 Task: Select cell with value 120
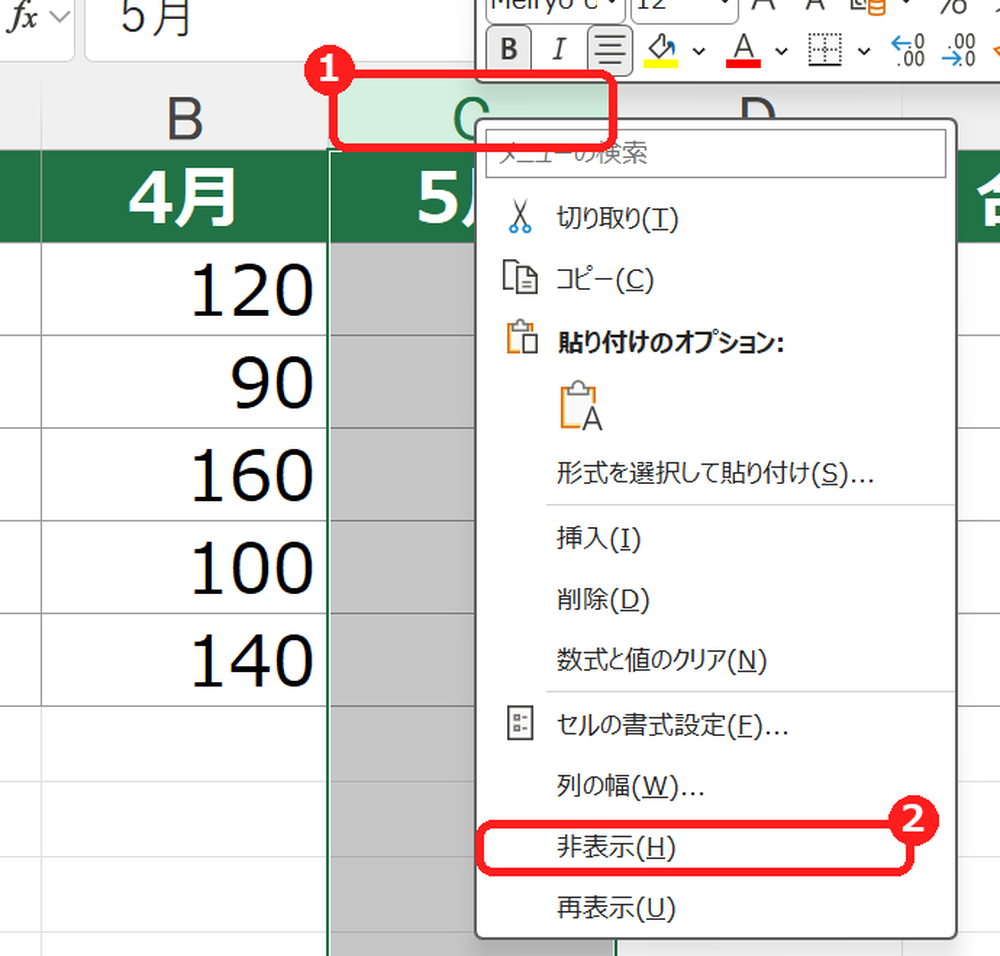[184, 289]
